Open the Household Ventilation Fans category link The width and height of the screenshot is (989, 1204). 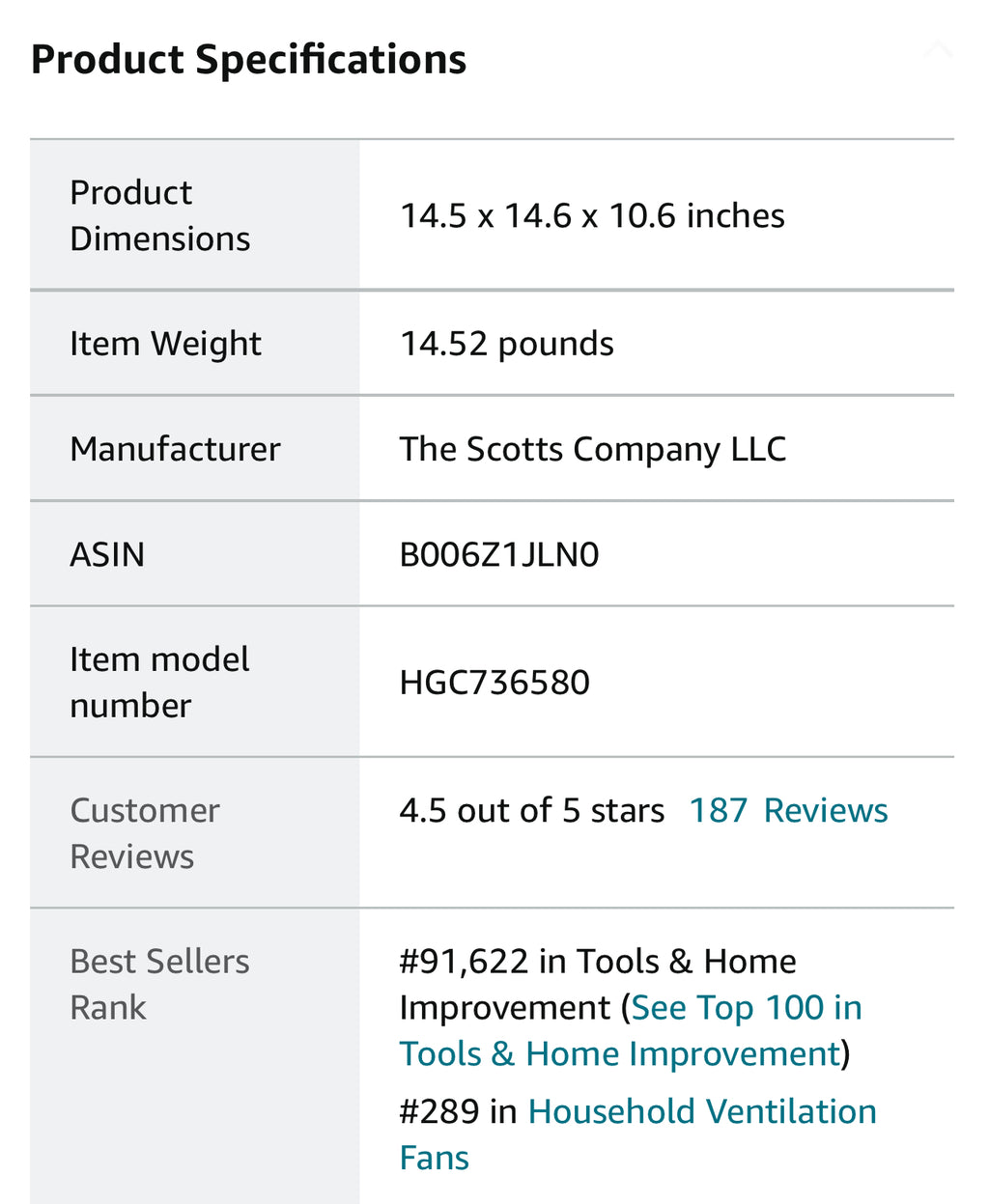tap(702, 1112)
